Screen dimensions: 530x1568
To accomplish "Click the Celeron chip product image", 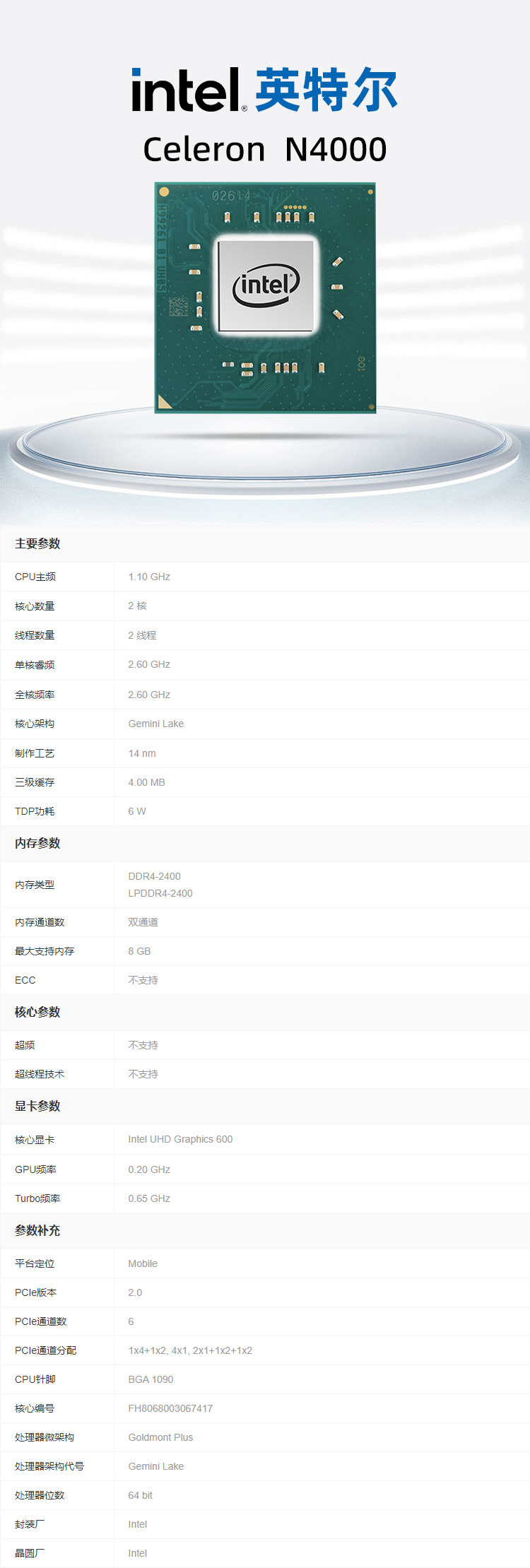I will click(265, 297).
